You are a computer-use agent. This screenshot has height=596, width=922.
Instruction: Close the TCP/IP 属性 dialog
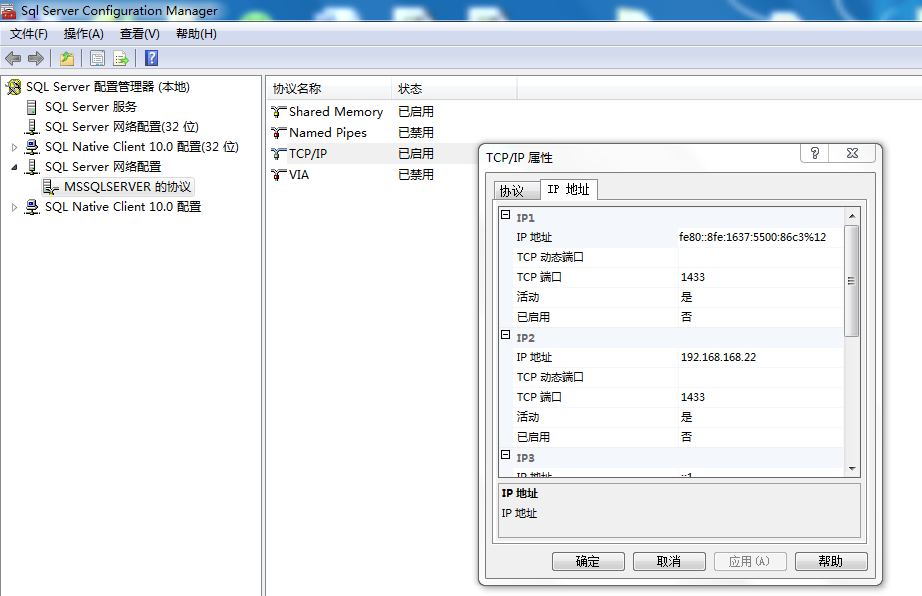[x=852, y=153]
